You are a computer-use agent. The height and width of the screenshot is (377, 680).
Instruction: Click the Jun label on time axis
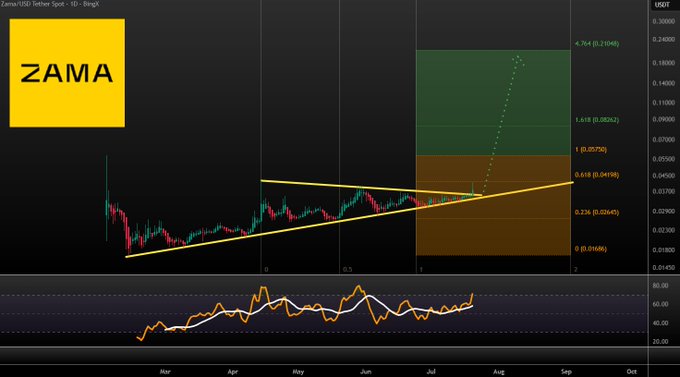[366, 372]
